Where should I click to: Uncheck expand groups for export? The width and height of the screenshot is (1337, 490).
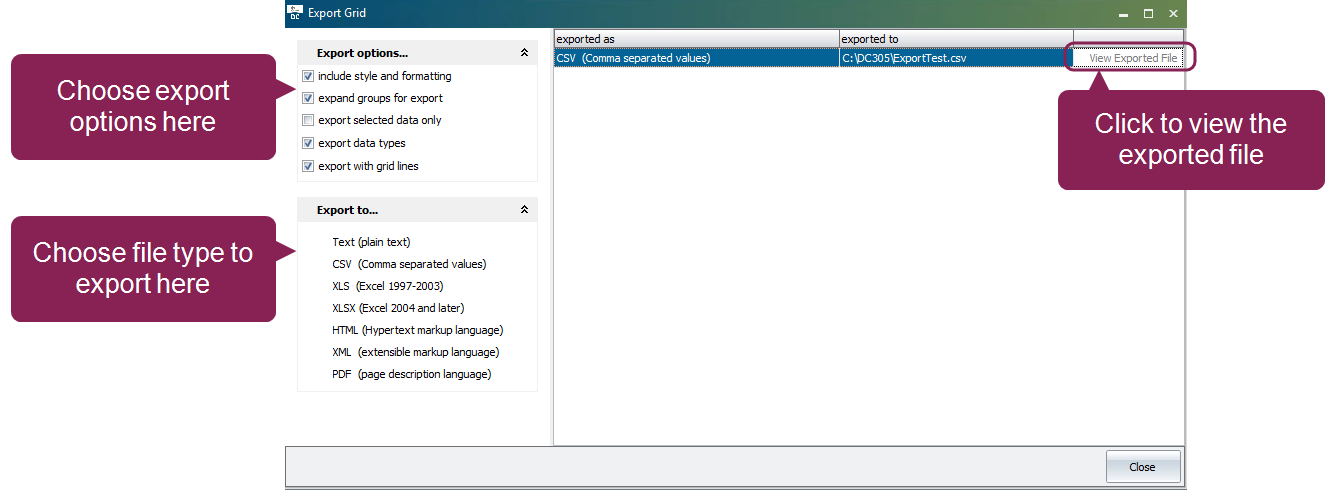pos(308,98)
